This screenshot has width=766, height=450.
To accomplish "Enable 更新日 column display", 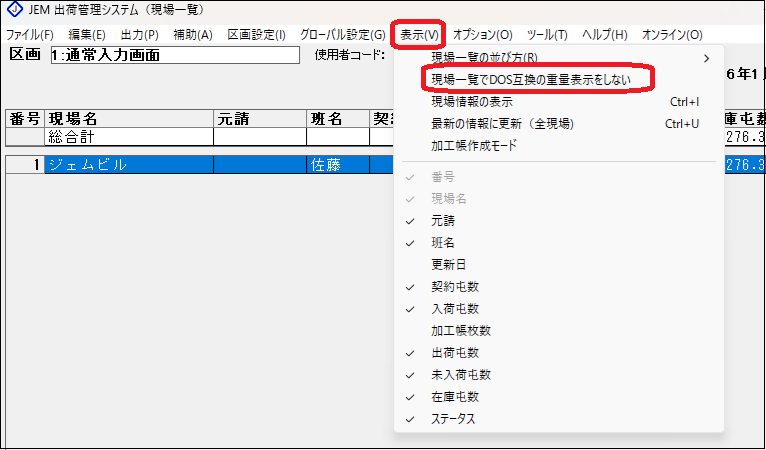I will (x=448, y=265).
